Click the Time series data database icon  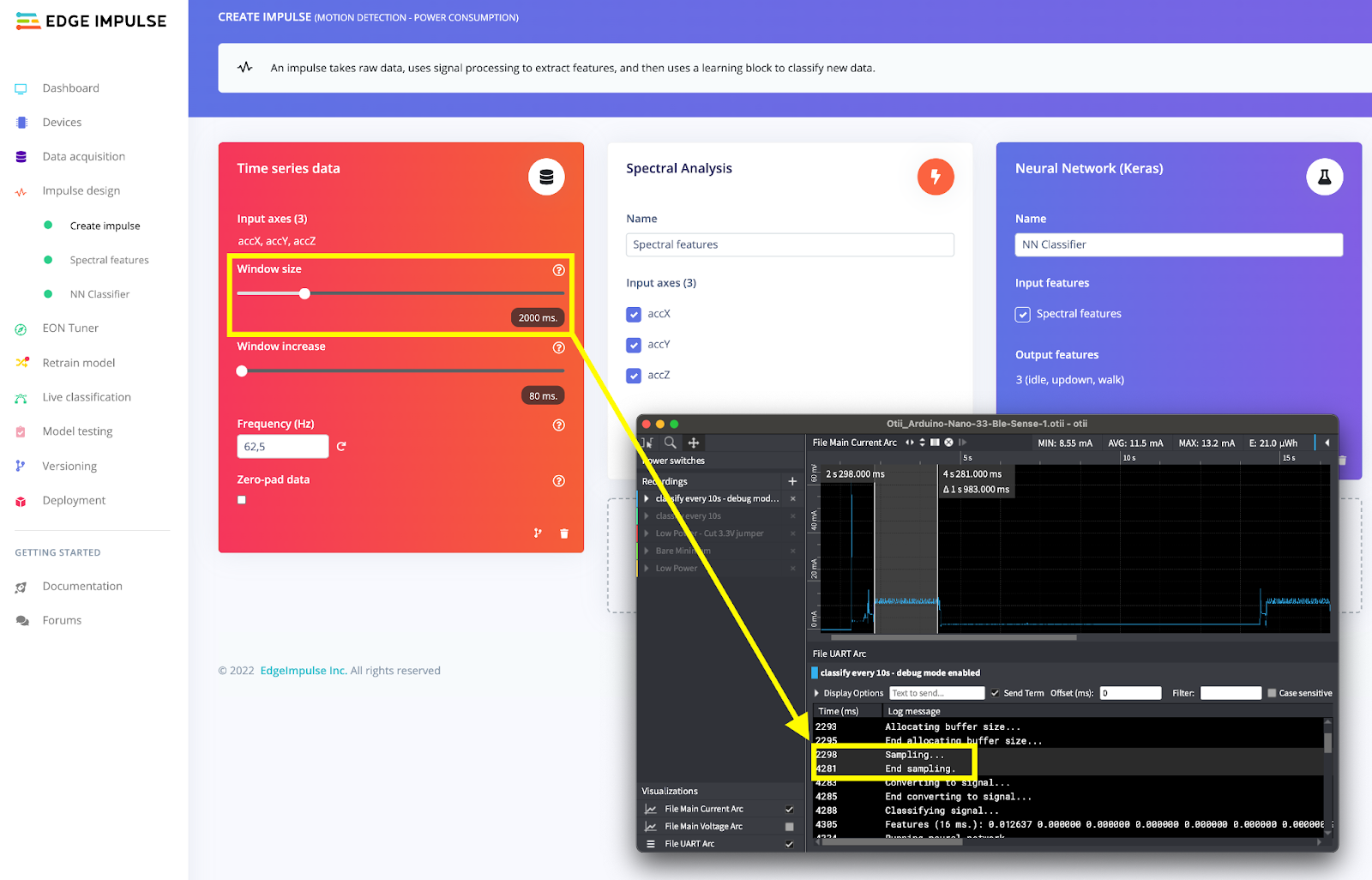(546, 177)
